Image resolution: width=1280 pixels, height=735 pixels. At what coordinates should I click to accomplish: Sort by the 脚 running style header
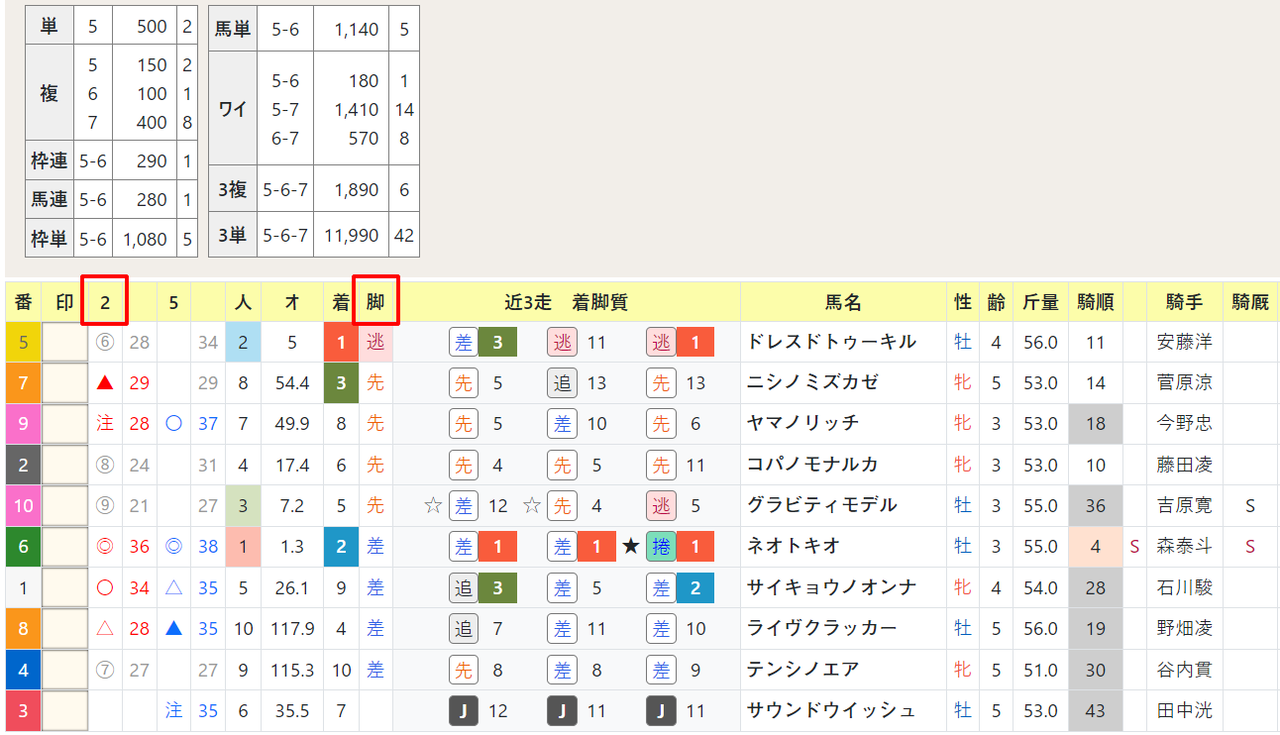[x=375, y=301]
